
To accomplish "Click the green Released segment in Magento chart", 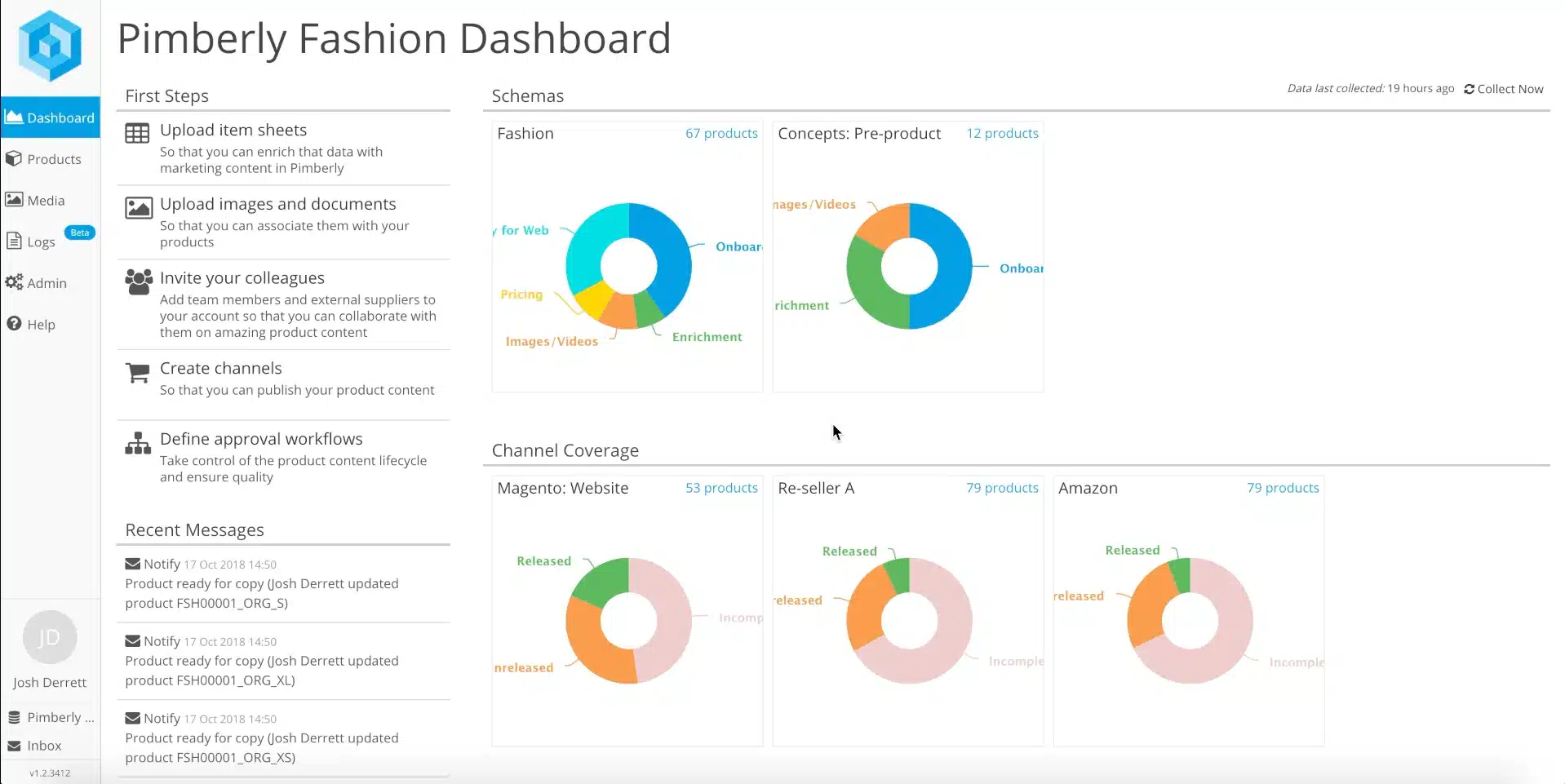I will point(605,581).
